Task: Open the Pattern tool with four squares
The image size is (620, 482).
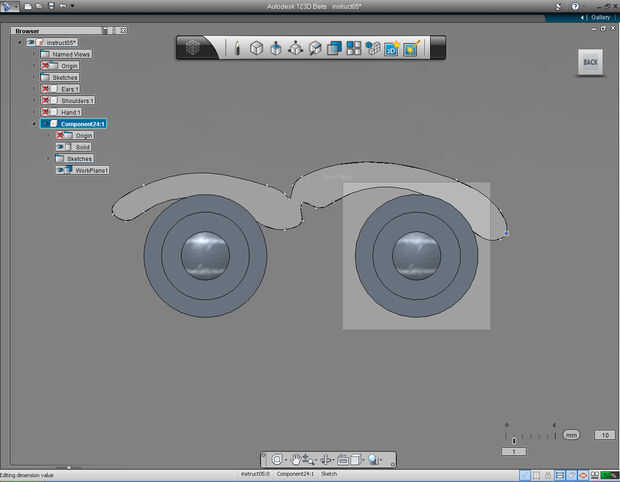Action: (x=353, y=47)
